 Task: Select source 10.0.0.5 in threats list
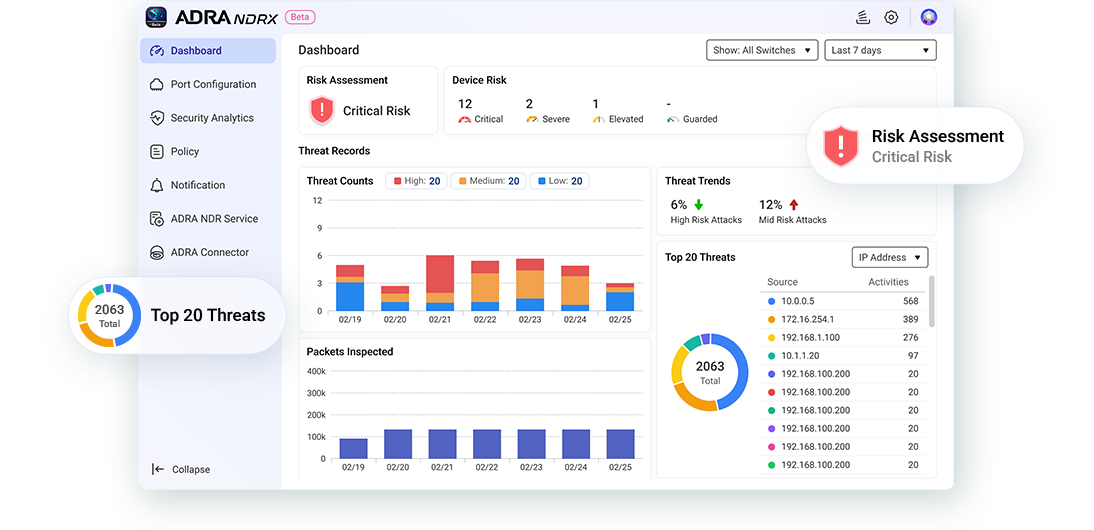point(798,301)
